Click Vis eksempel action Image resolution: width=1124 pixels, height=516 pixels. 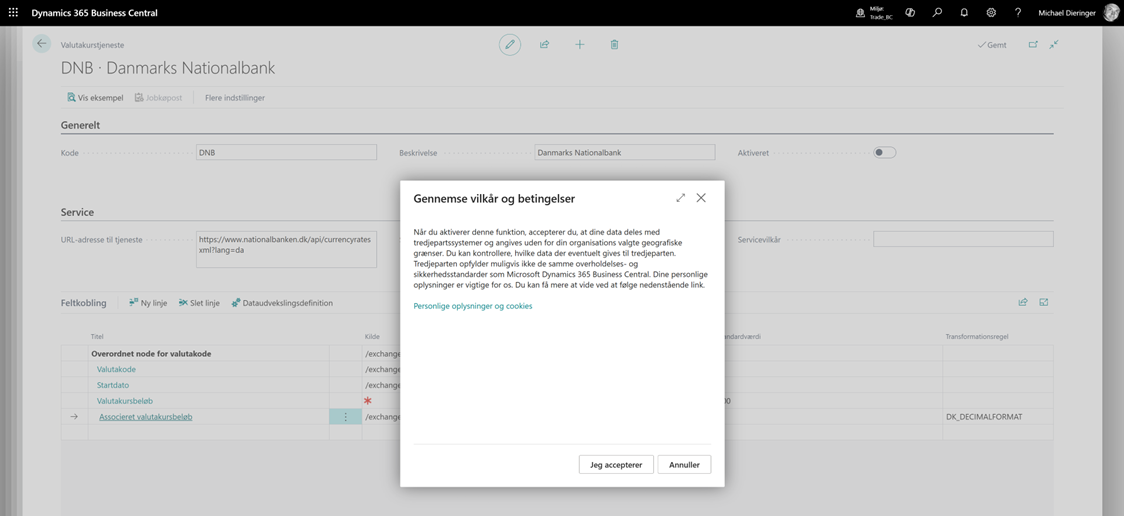(x=95, y=98)
